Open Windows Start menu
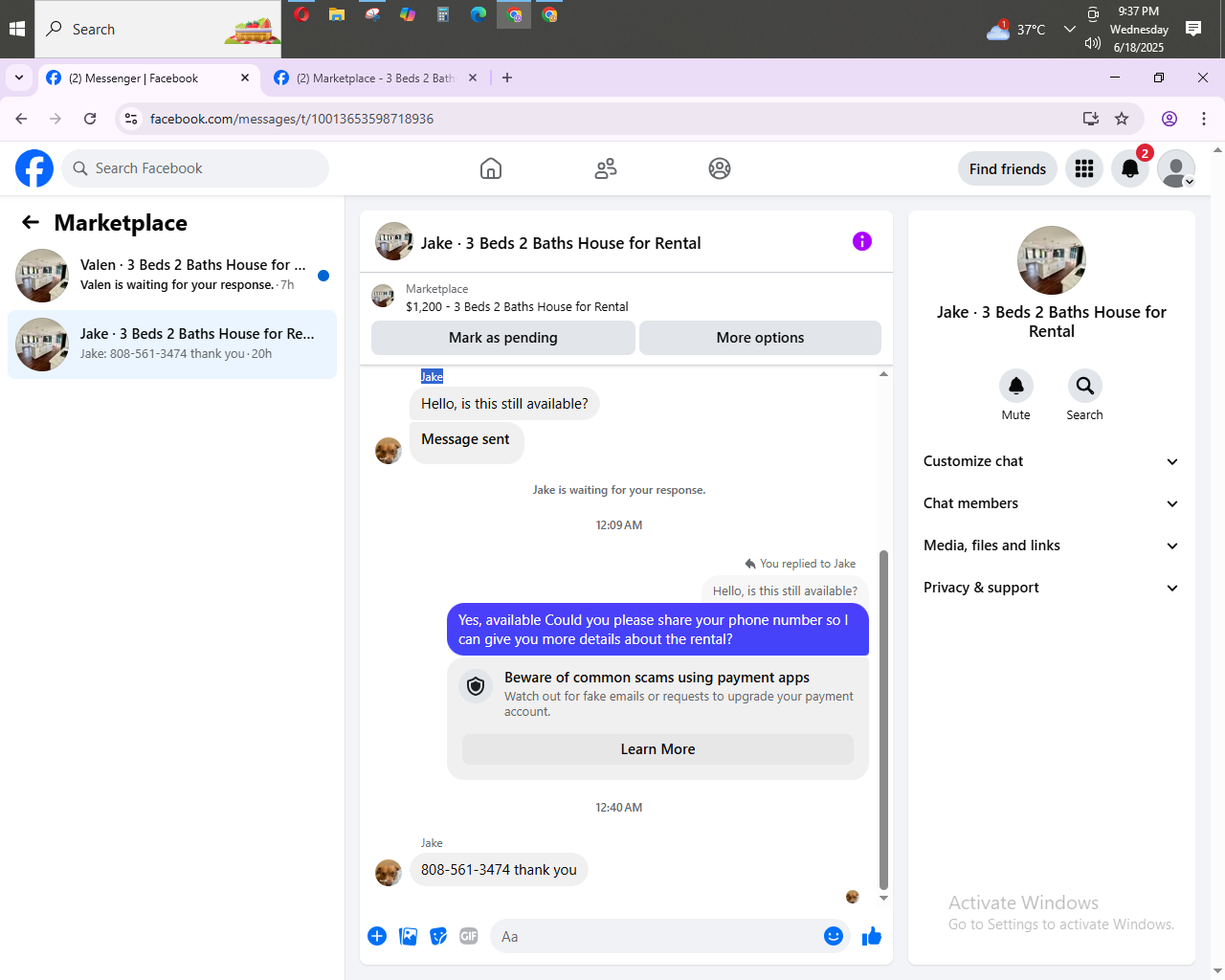This screenshot has height=980, width=1225. pos(16,29)
